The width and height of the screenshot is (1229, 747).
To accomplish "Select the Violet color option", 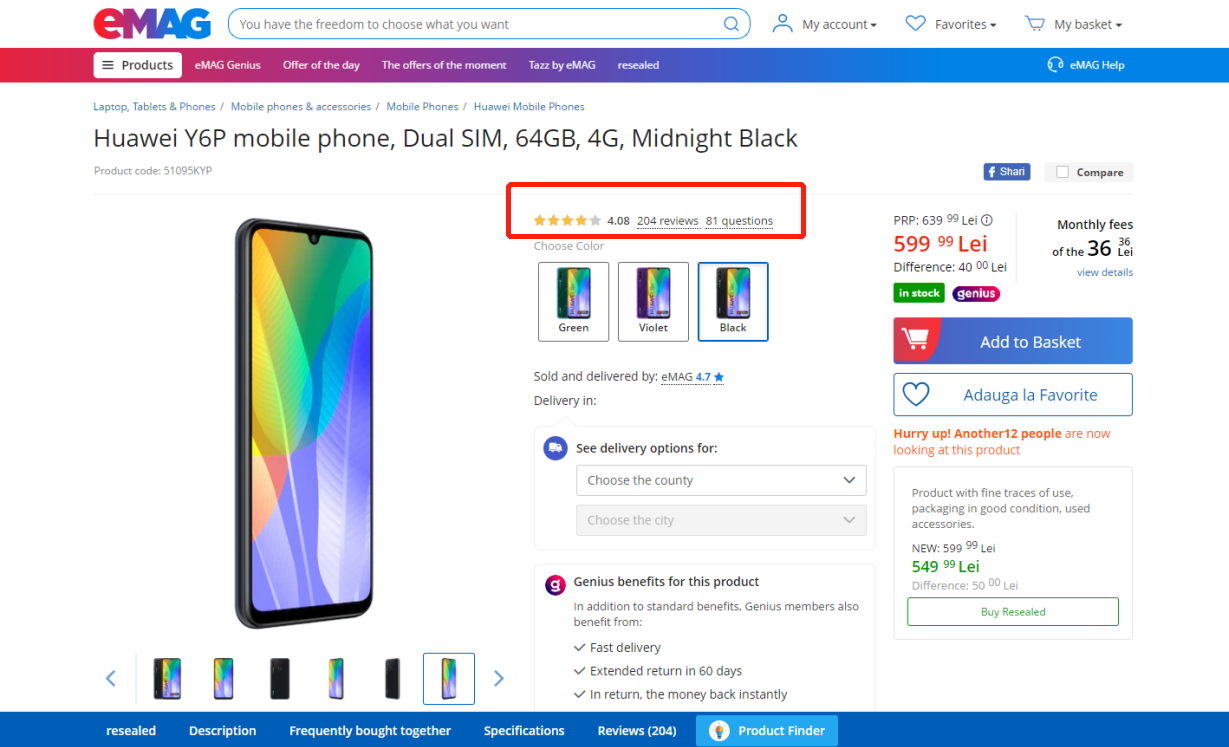I will point(653,301).
